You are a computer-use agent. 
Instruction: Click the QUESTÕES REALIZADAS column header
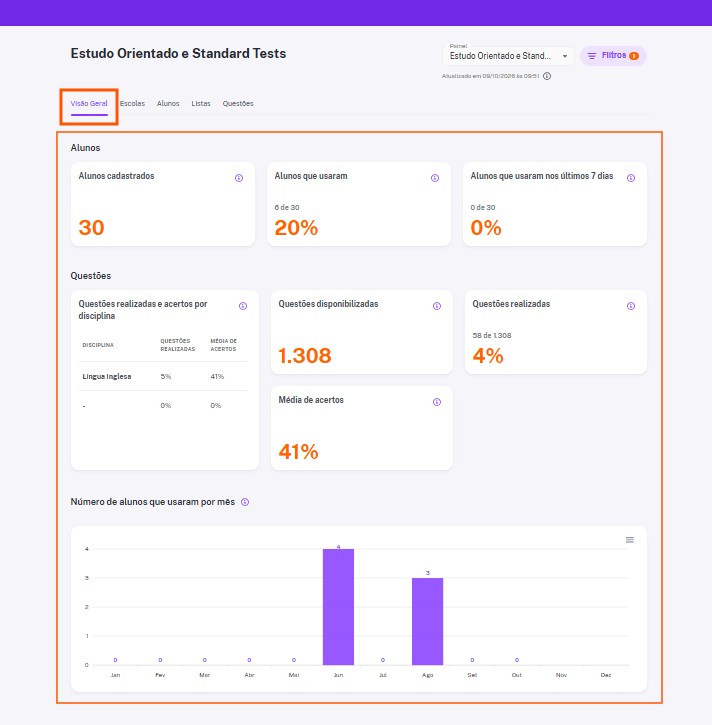(x=178, y=345)
